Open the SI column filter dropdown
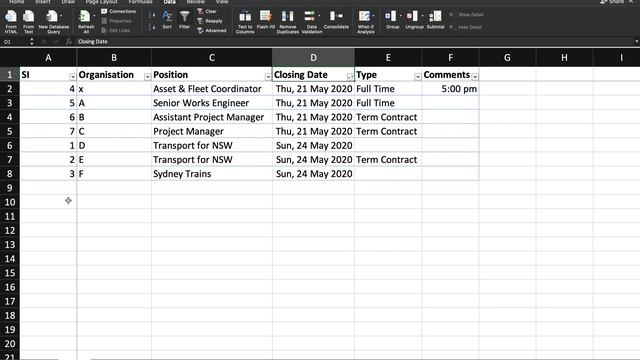Image resolution: width=640 pixels, height=360 pixels. pyautogui.click(x=72, y=76)
